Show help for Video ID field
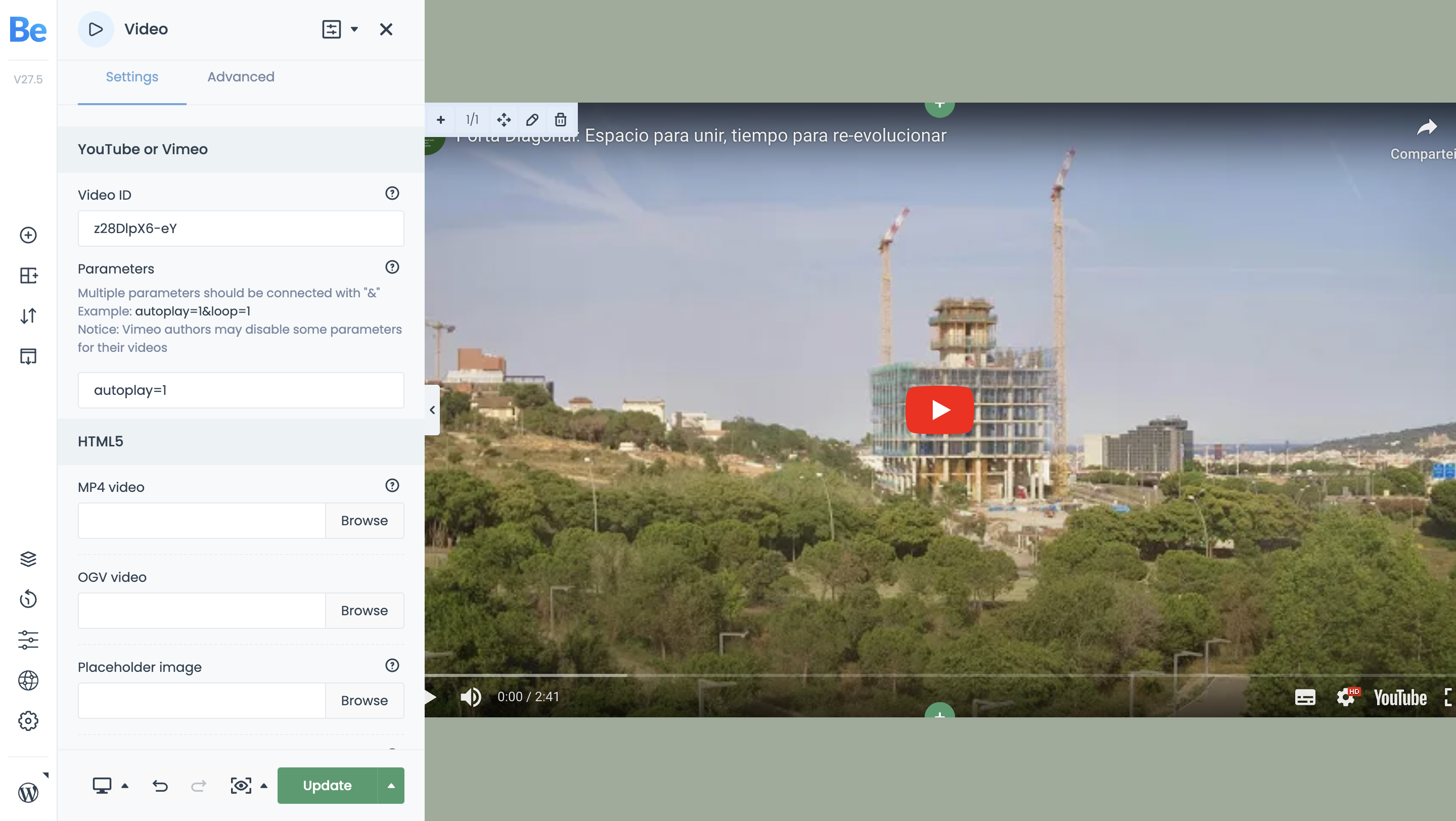This screenshot has width=1456, height=821. (x=392, y=193)
